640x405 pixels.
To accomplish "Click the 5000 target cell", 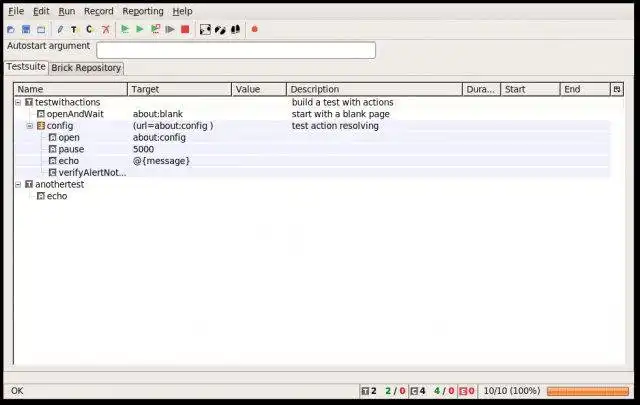I will pos(143,149).
